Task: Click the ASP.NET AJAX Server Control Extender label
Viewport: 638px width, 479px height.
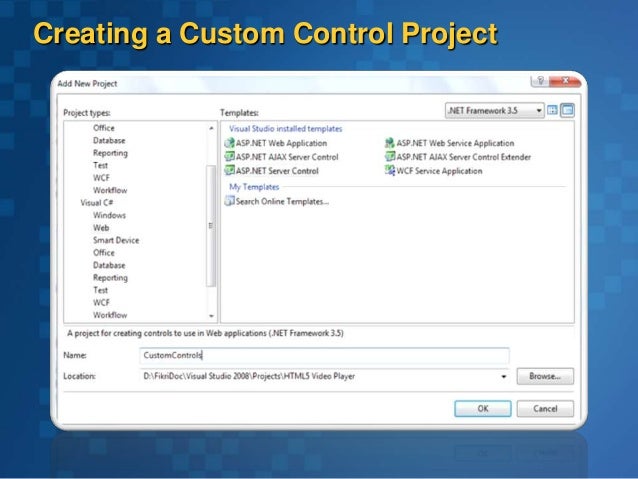Action: click(464, 157)
